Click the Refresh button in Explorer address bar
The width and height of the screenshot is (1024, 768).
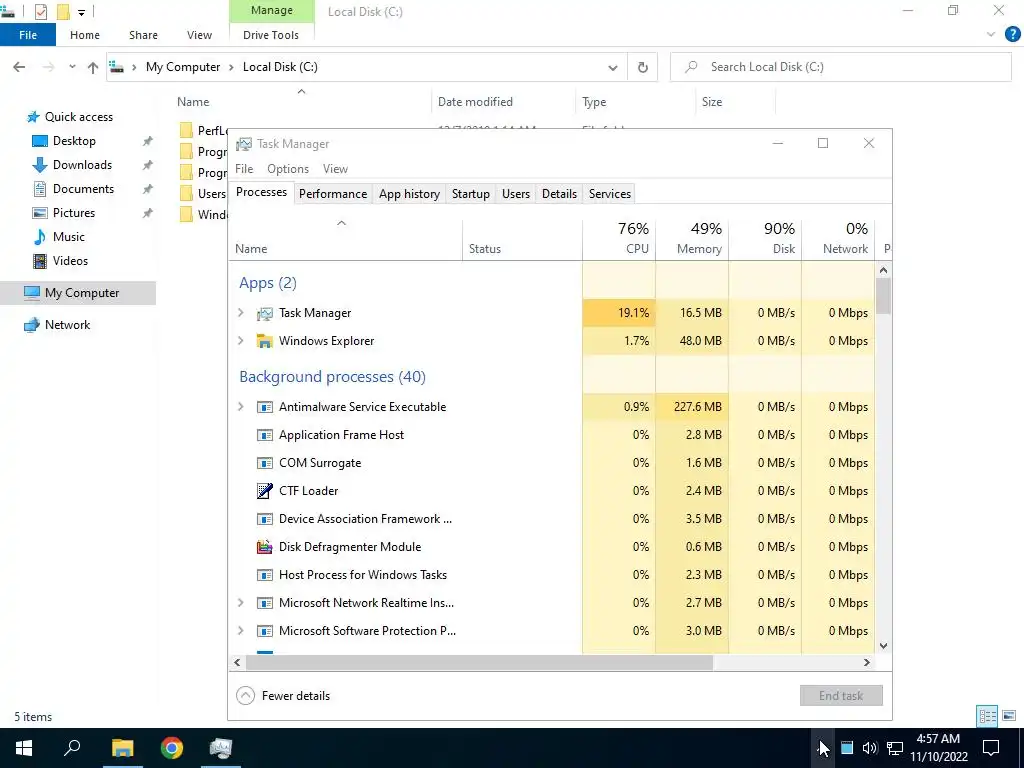[x=643, y=67]
